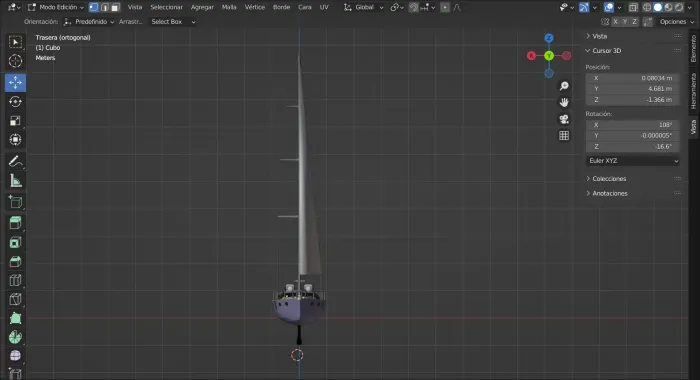Open the pivot point dropdown
700x380 pixels.
(x=397, y=7)
